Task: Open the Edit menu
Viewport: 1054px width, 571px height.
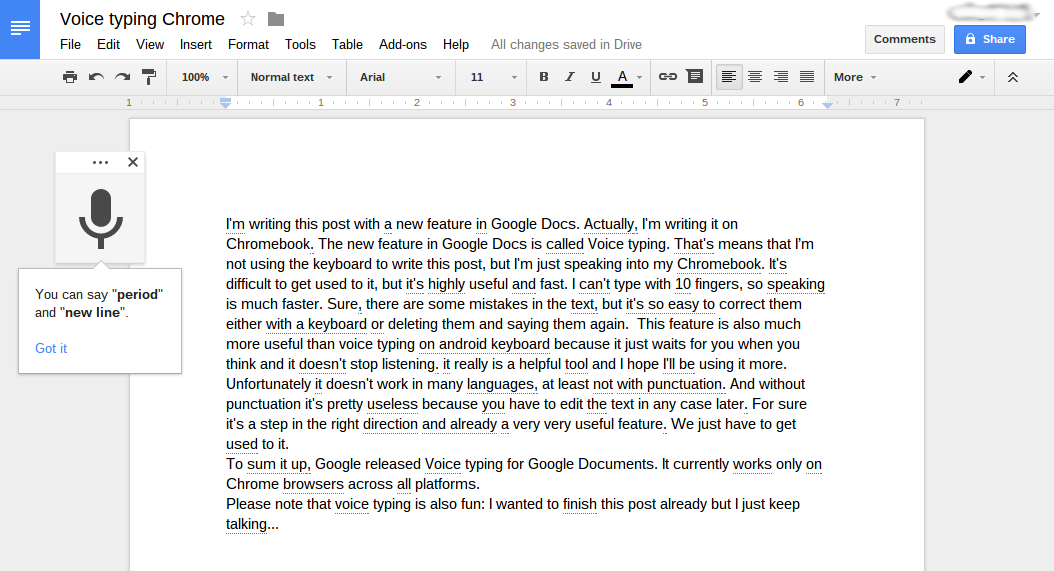Action: tap(108, 44)
